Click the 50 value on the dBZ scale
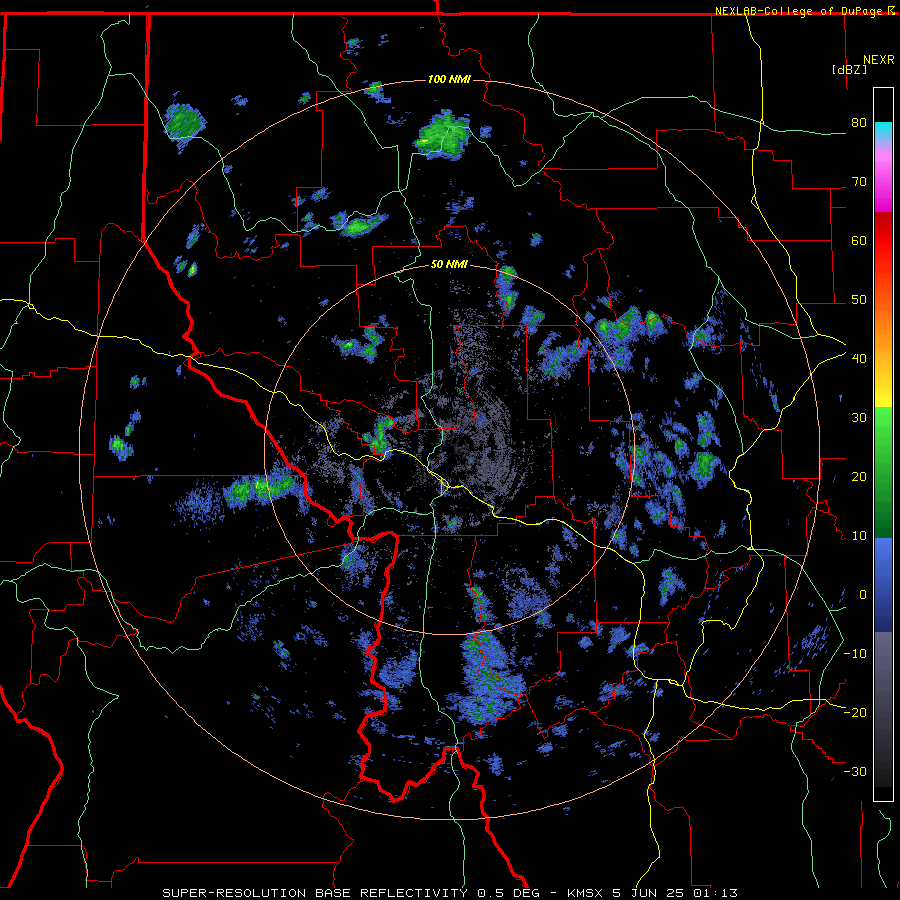 [x=859, y=300]
